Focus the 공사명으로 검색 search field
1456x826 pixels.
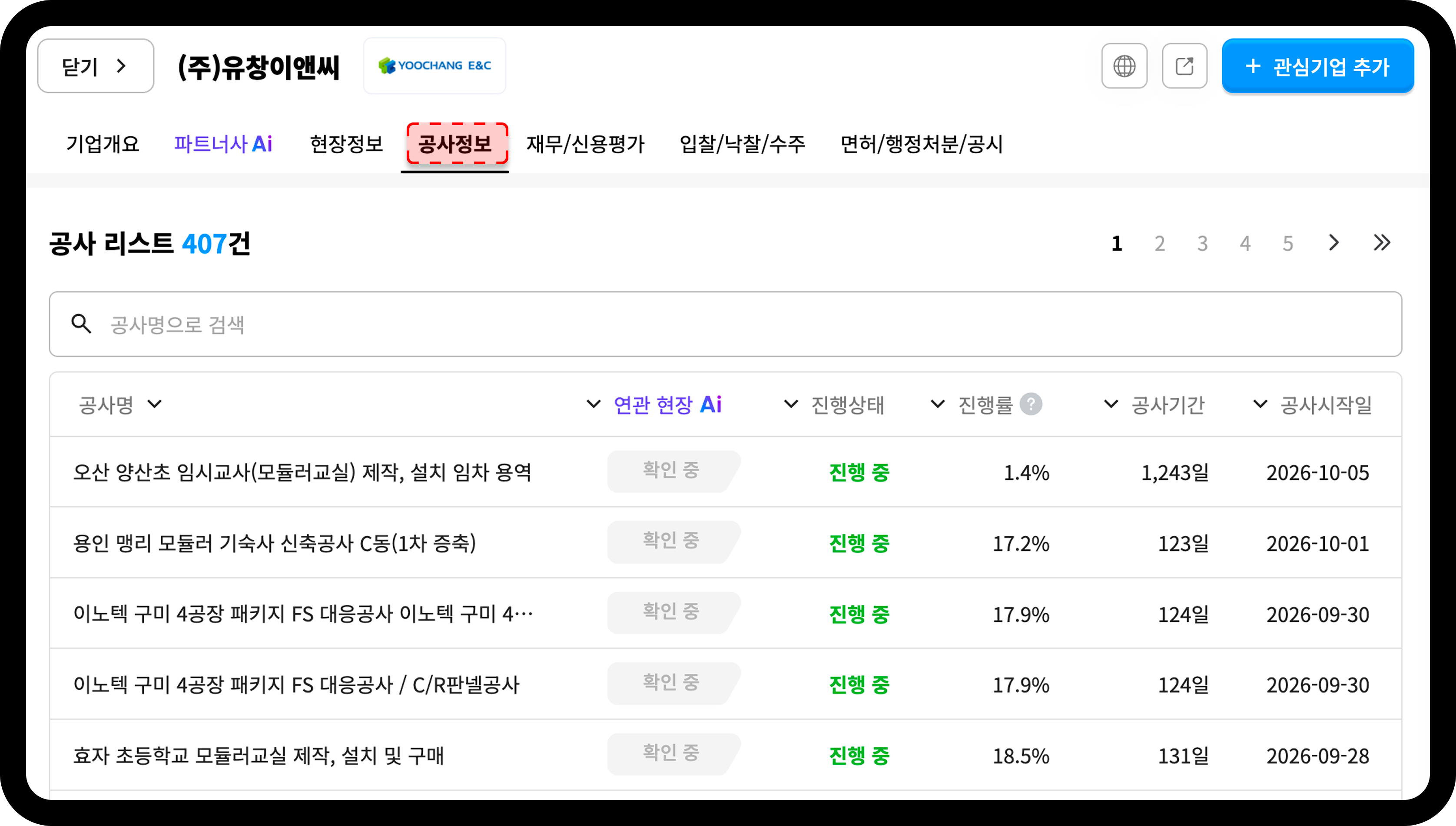click(725, 324)
